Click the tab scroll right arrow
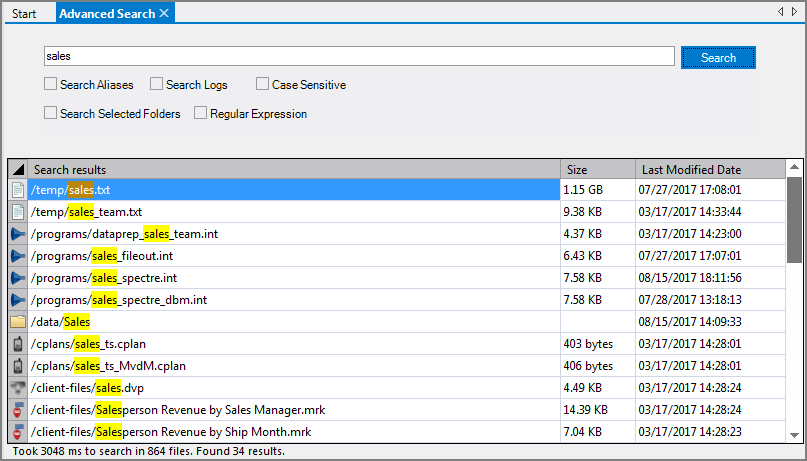 point(793,12)
